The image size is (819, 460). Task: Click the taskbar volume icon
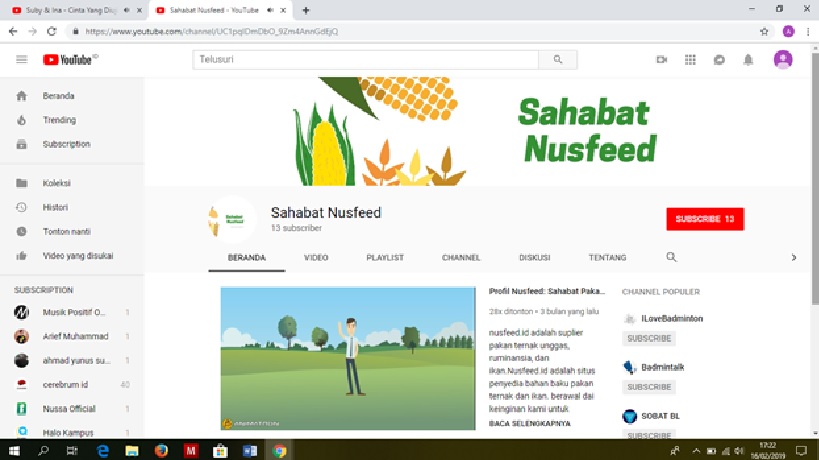pos(738,451)
